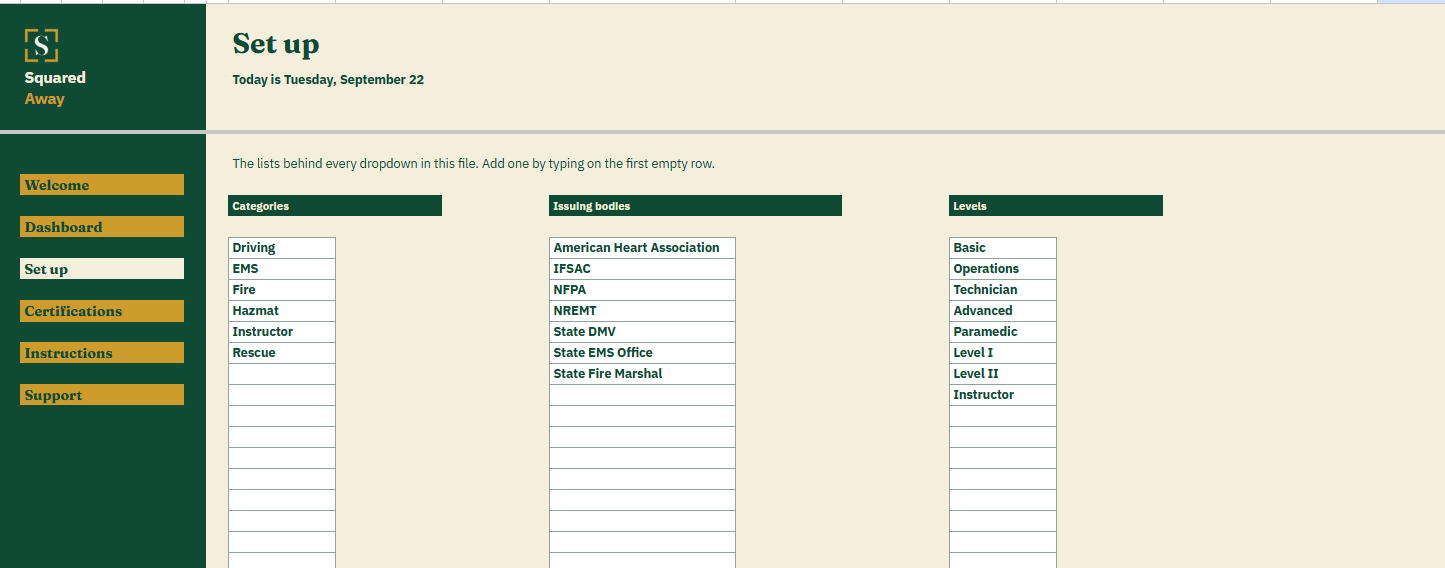The image size is (1445, 568).
Task: Select the Technician level cell
Action: pos(1003,290)
